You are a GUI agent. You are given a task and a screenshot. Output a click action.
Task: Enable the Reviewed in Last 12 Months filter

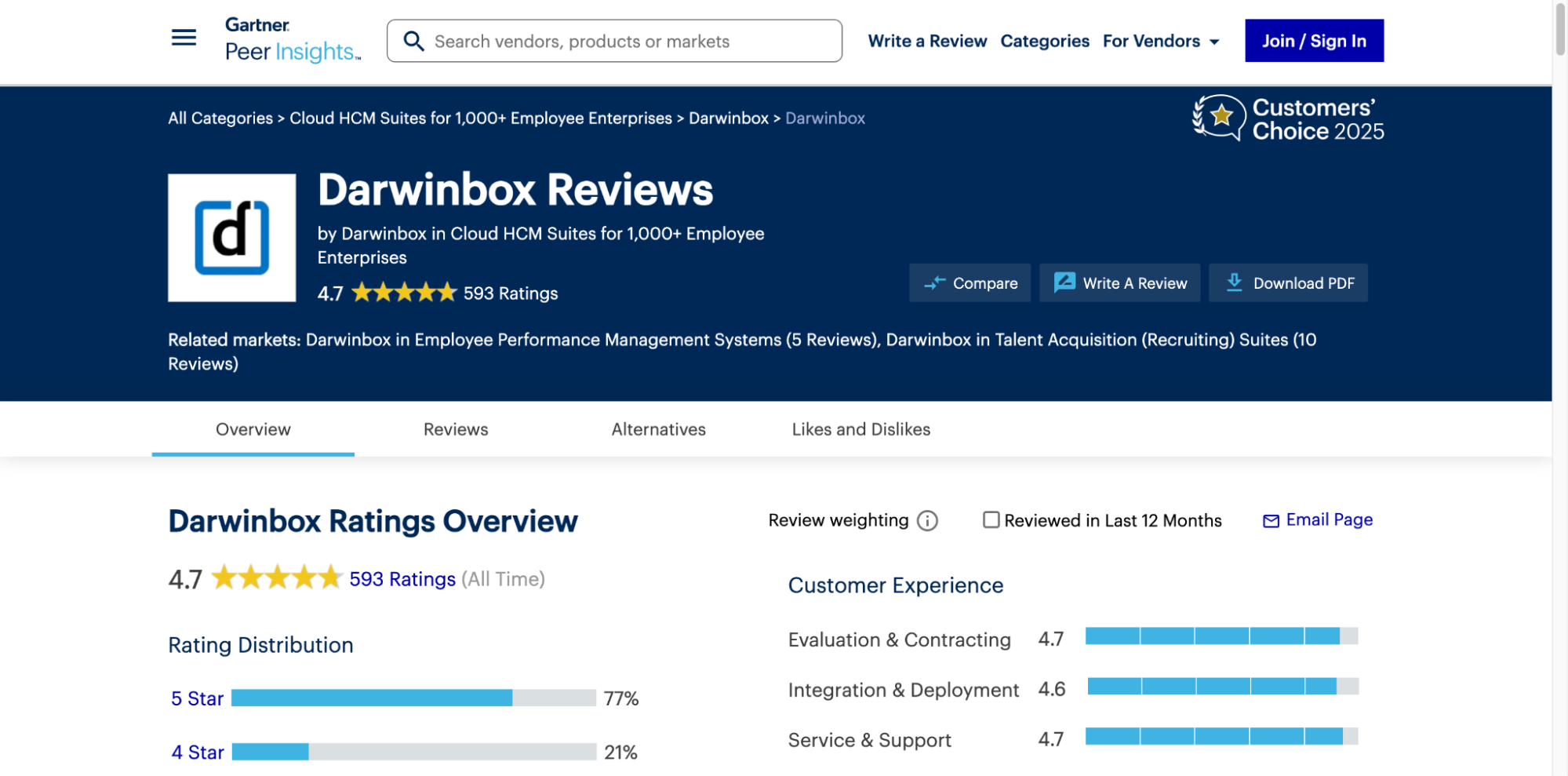coord(991,519)
